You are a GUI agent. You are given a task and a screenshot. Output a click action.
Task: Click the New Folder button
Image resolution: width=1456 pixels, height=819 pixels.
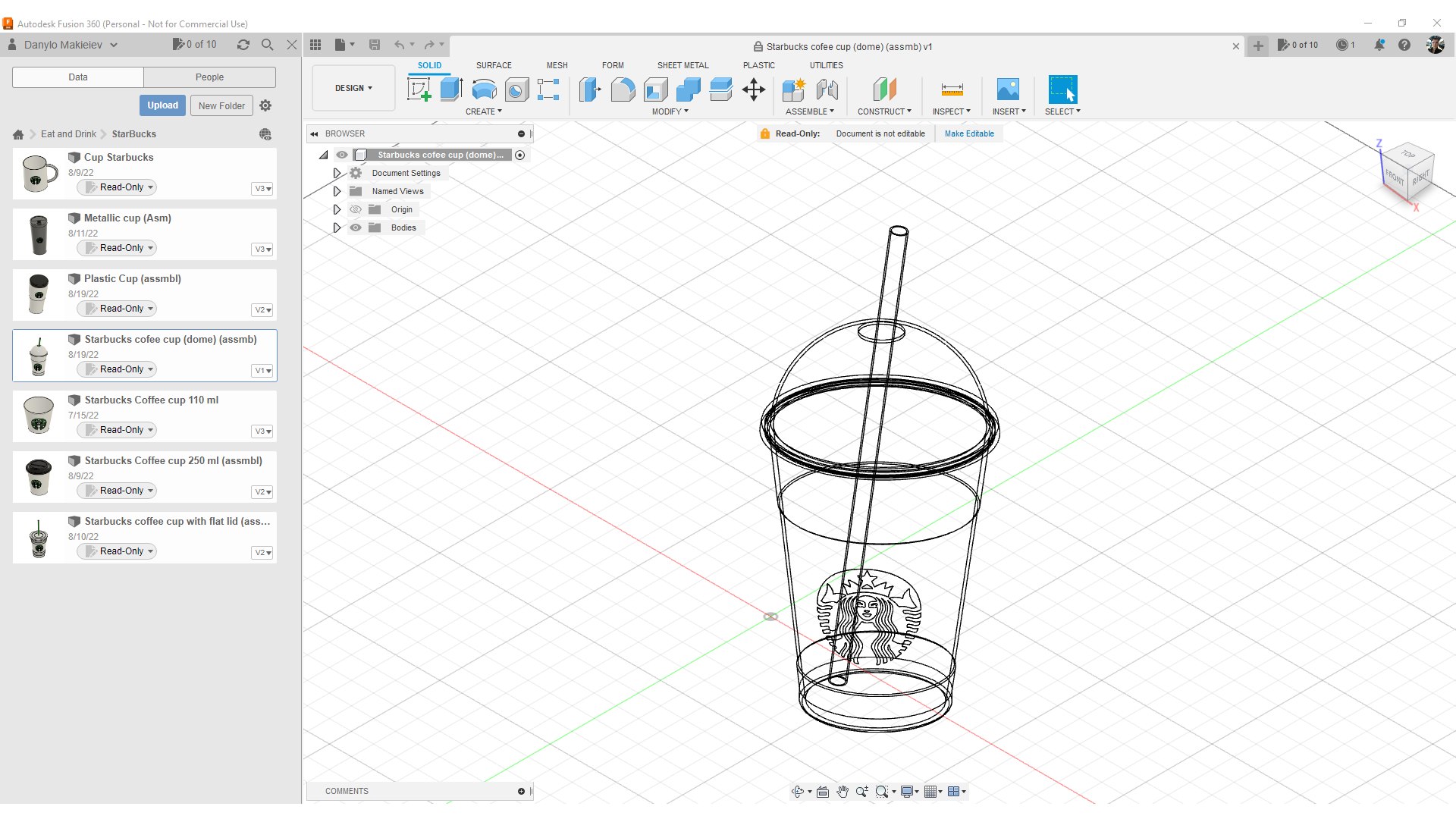pyautogui.click(x=221, y=105)
